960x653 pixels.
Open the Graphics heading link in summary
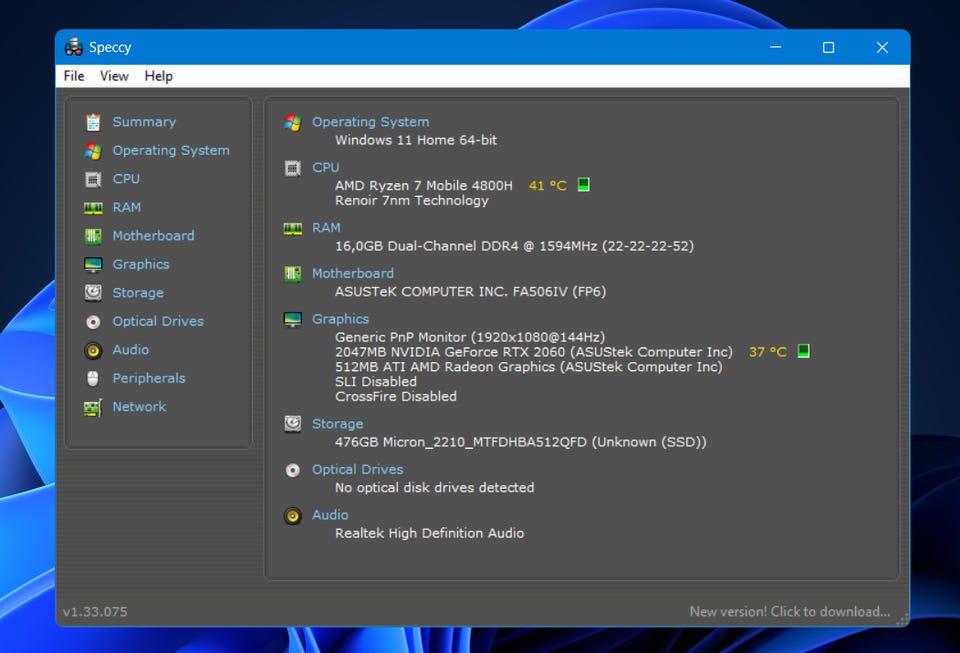click(x=340, y=319)
